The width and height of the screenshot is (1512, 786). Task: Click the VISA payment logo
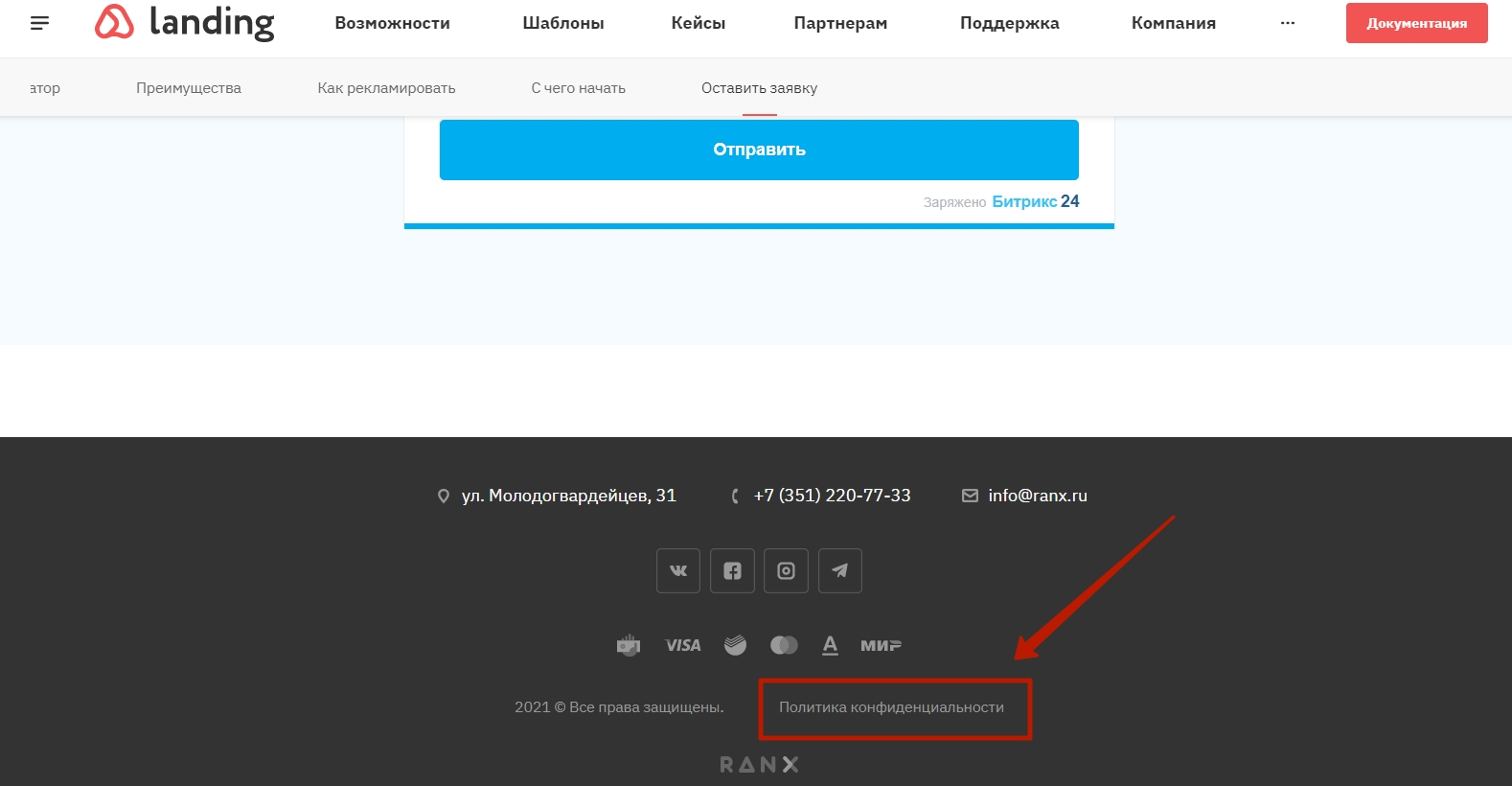click(x=683, y=645)
